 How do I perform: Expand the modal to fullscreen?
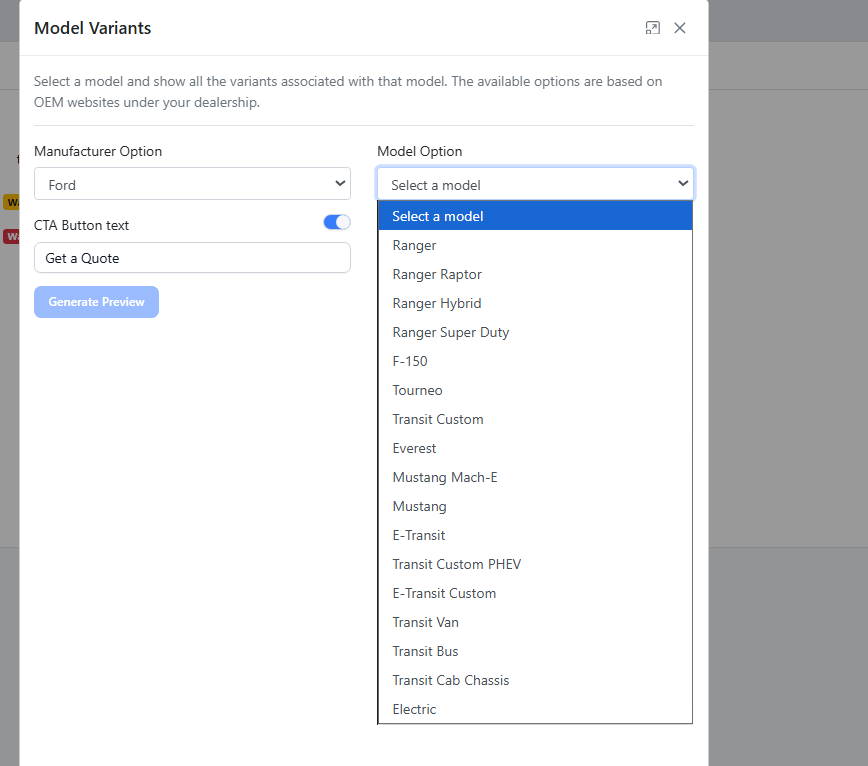click(653, 28)
